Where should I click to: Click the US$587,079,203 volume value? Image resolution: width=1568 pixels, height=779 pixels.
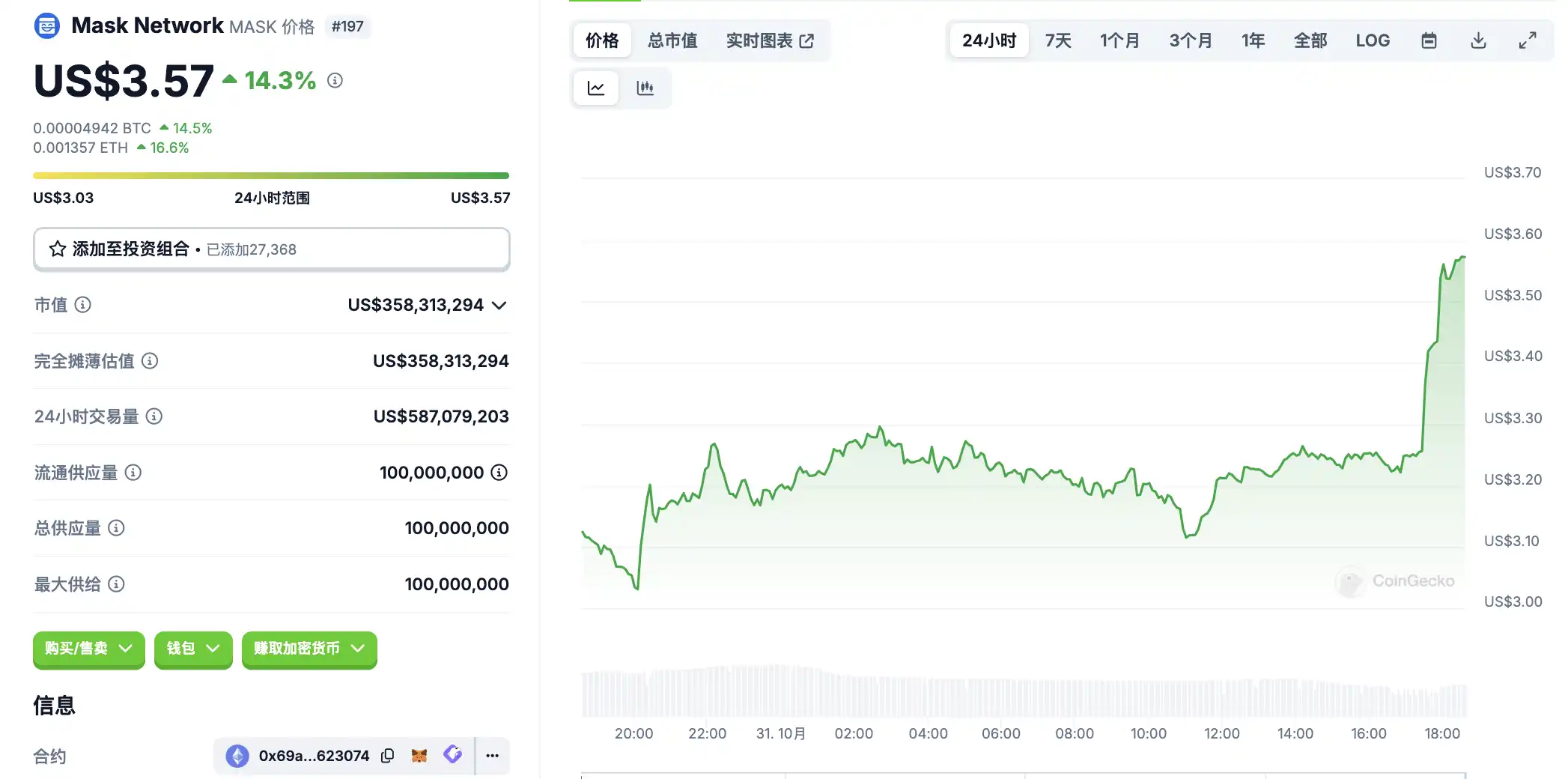[x=441, y=416]
